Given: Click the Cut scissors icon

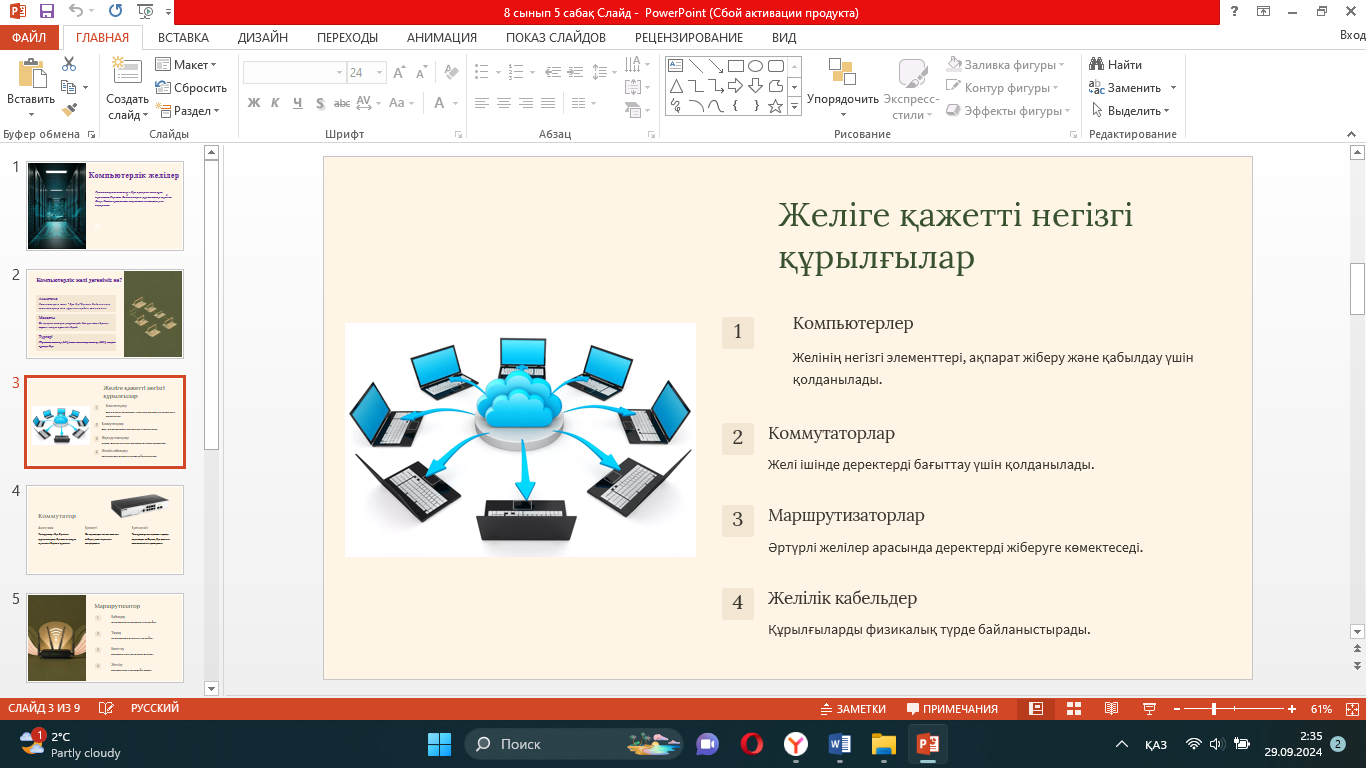Looking at the screenshot, I should pos(69,64).
